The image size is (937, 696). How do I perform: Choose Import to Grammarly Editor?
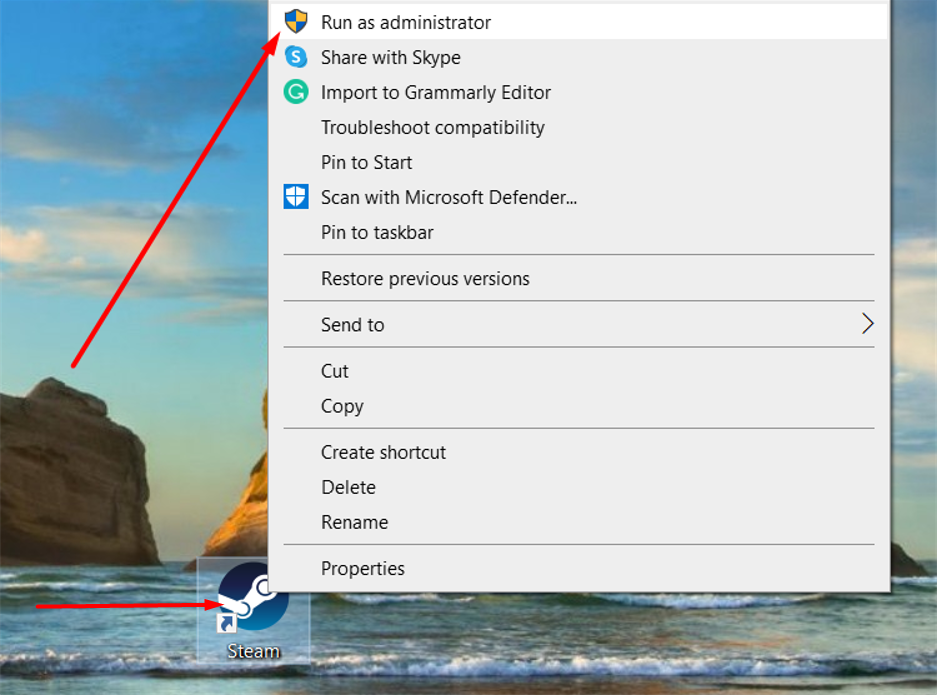tap(578, 92)
